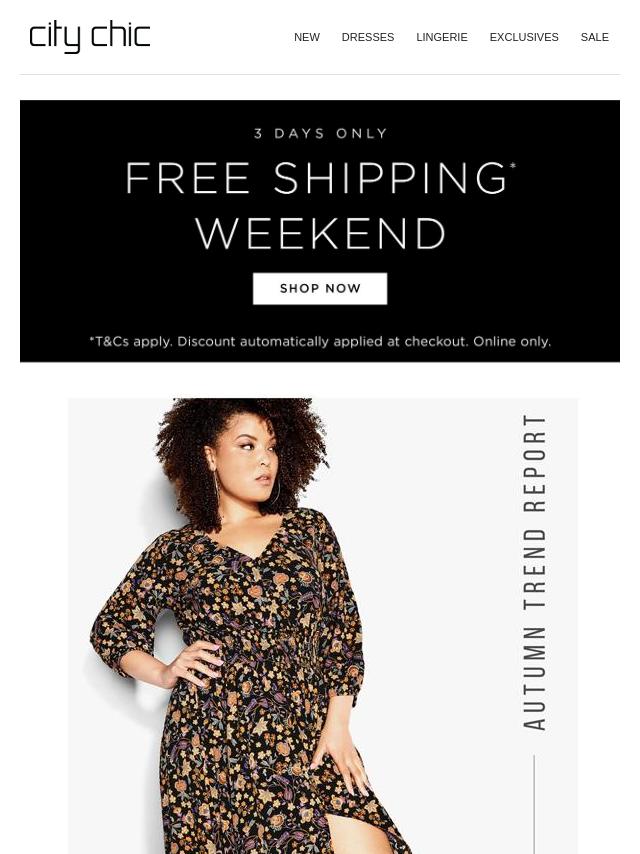Click the asterisk after FREE SHIPPING

513,166
